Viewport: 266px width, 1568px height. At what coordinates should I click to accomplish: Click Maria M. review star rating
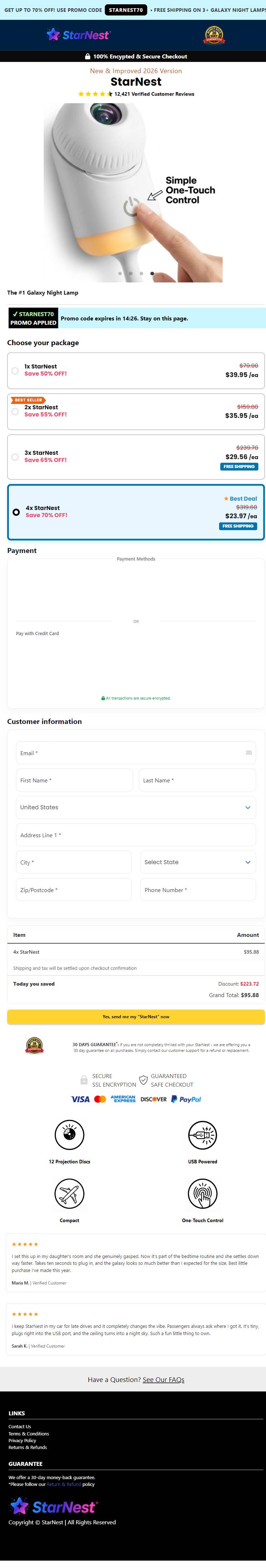click(25, 1244)
